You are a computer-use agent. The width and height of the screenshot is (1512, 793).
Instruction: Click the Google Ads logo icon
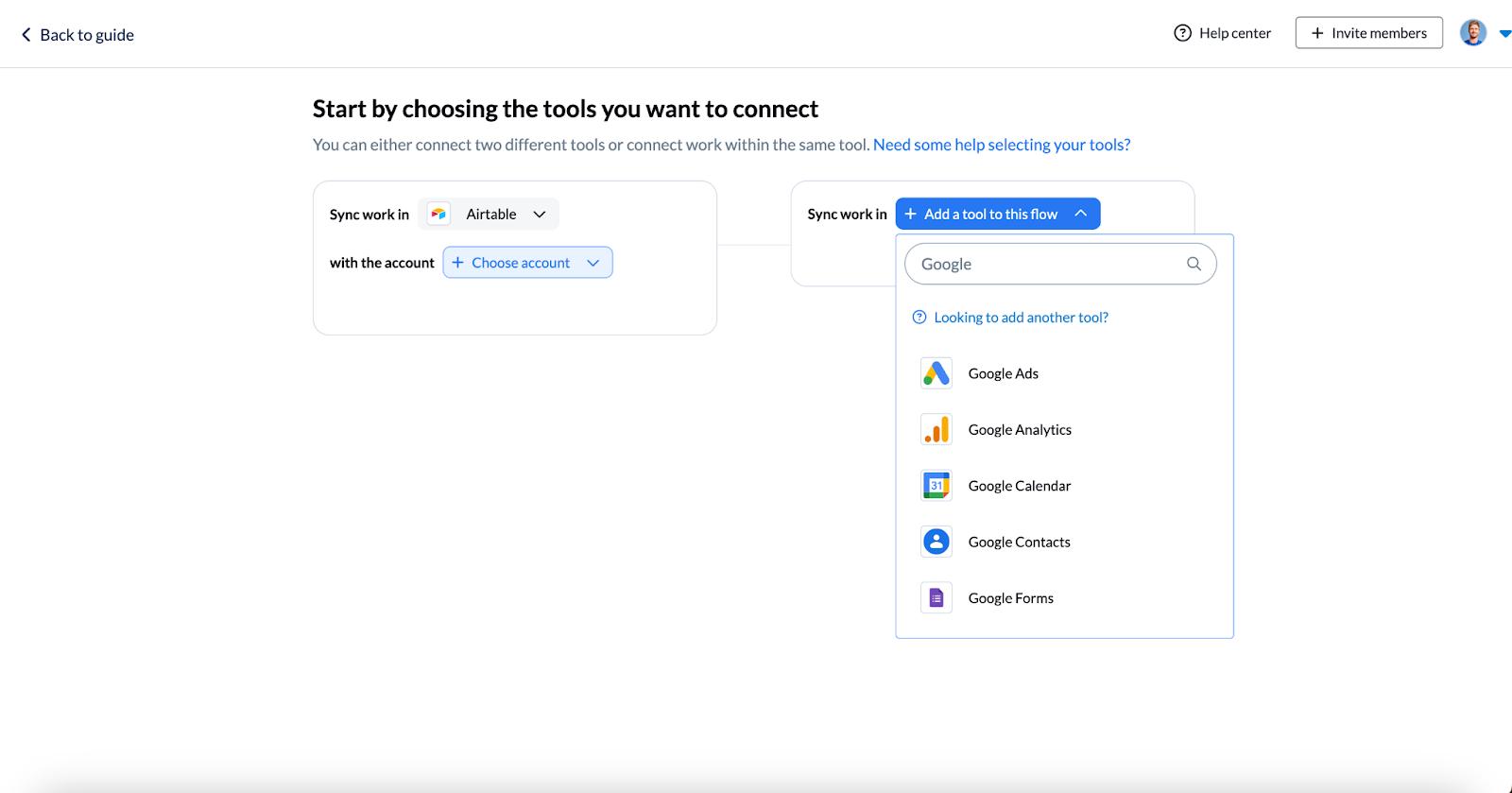[x=936, y=373]
